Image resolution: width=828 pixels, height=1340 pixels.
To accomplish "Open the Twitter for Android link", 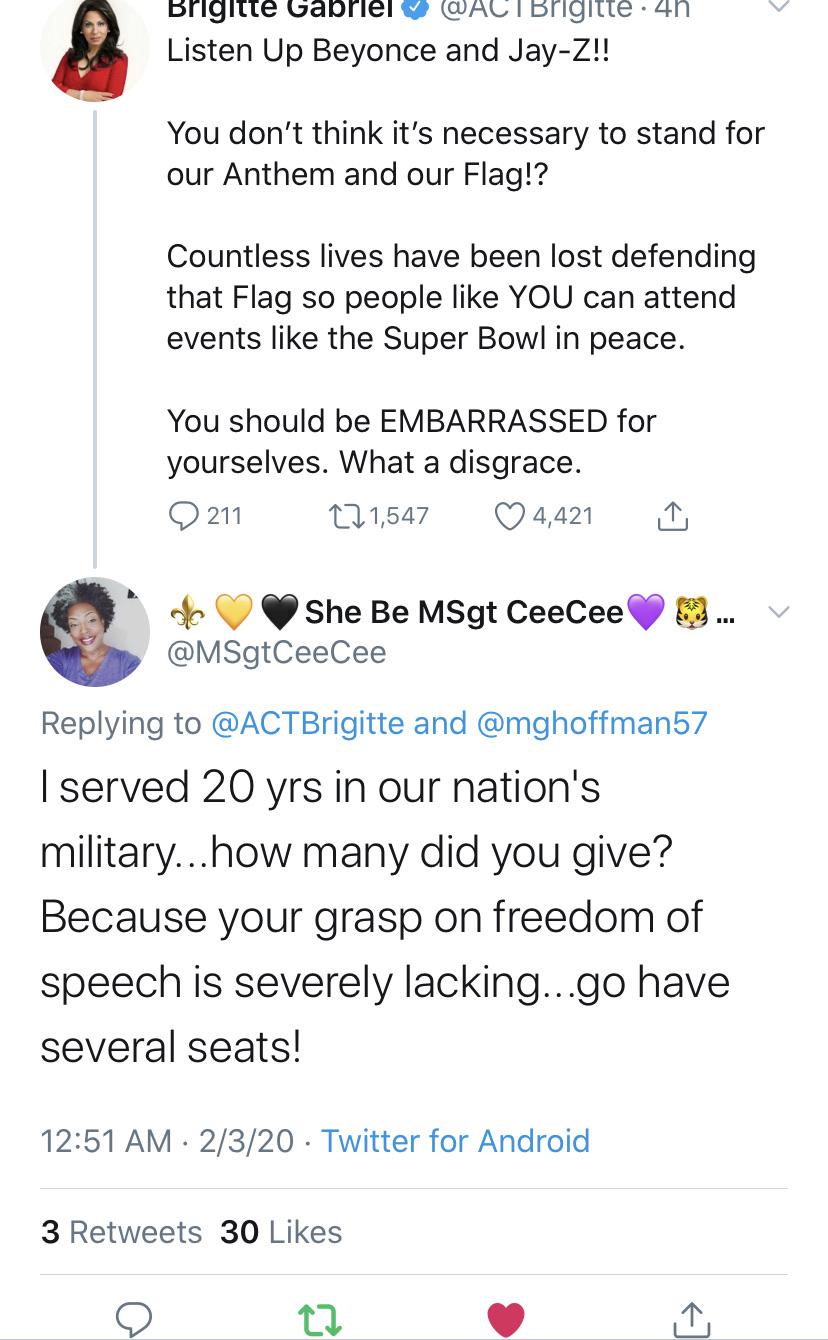I will coord(455,1141).
